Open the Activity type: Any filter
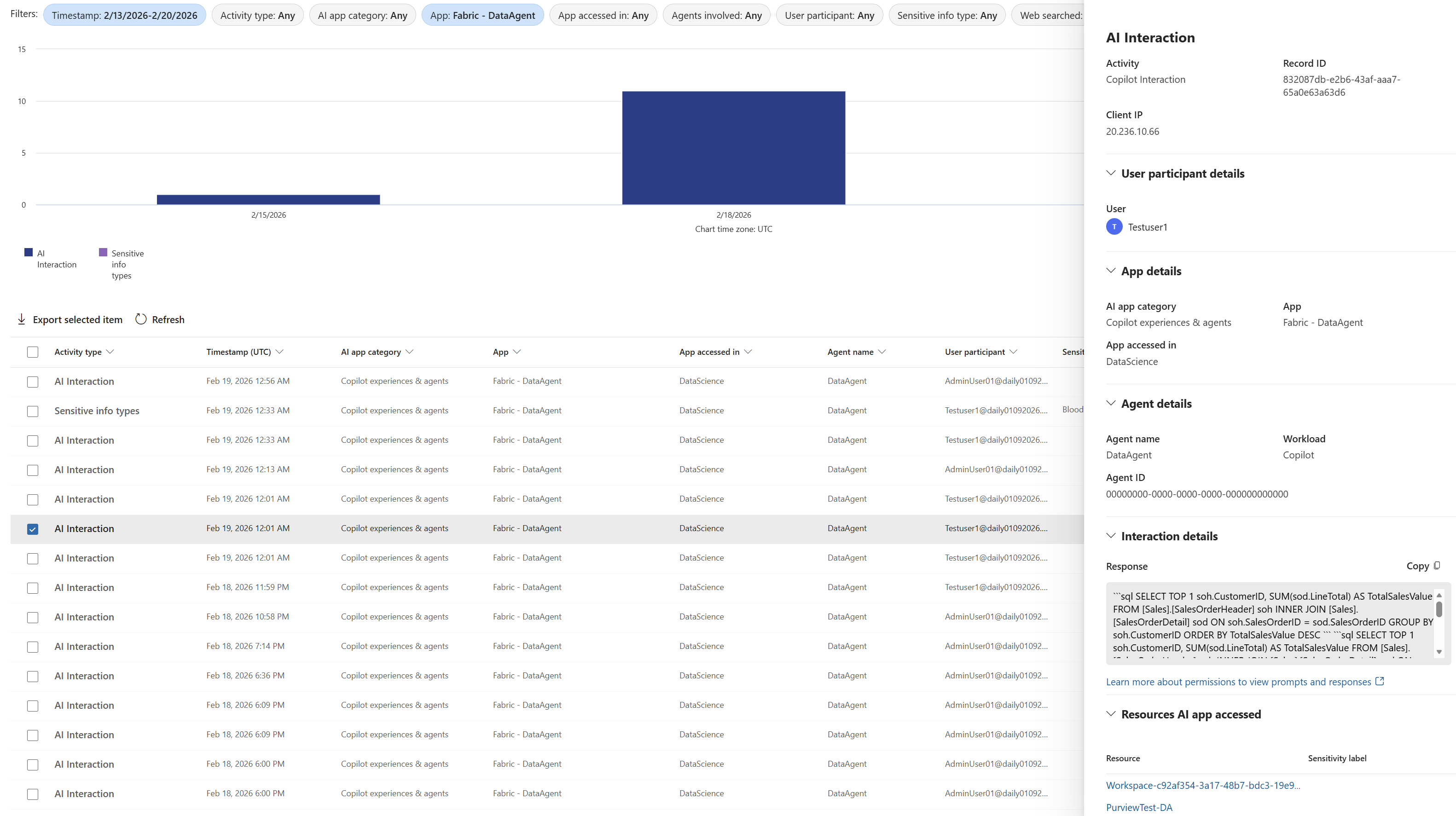1456x816 pixels. [258, 15]
